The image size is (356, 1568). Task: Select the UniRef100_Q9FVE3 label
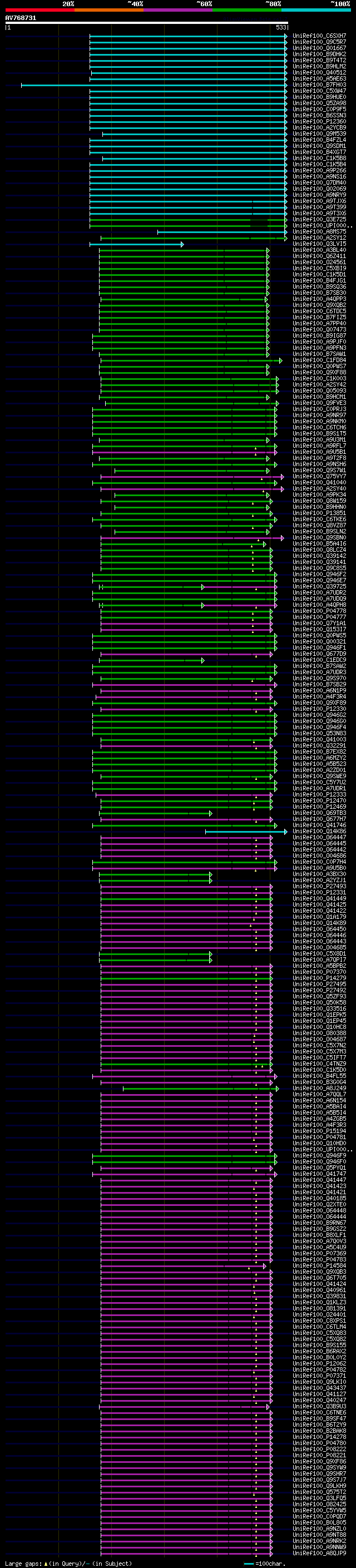click(x=319, y=403)
